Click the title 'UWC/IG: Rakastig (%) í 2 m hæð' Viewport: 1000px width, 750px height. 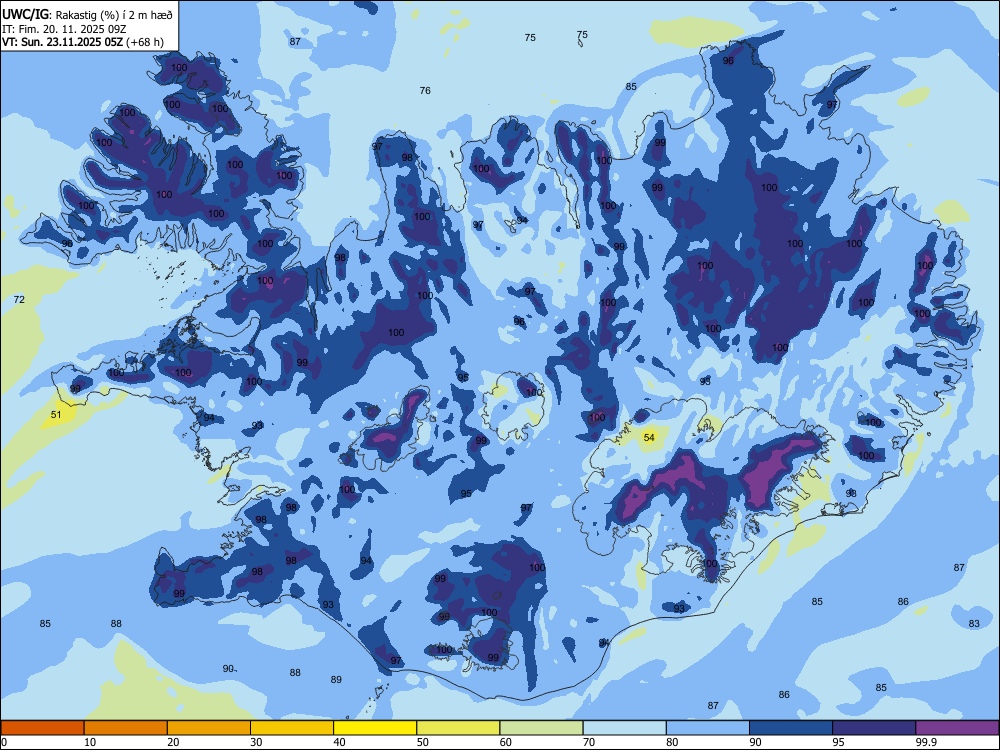point(87,15)
